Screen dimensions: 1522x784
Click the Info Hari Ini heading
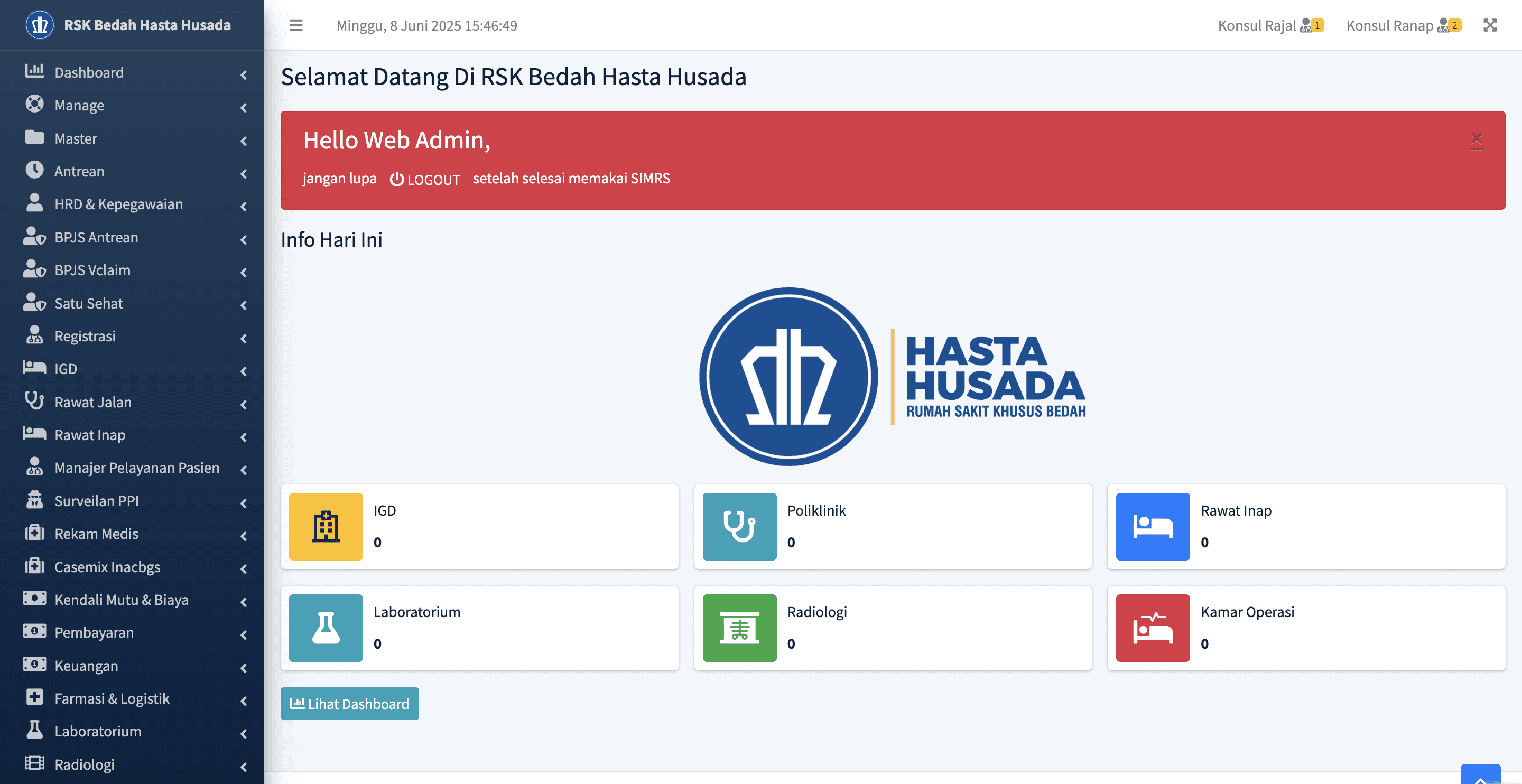click(331, 239)
